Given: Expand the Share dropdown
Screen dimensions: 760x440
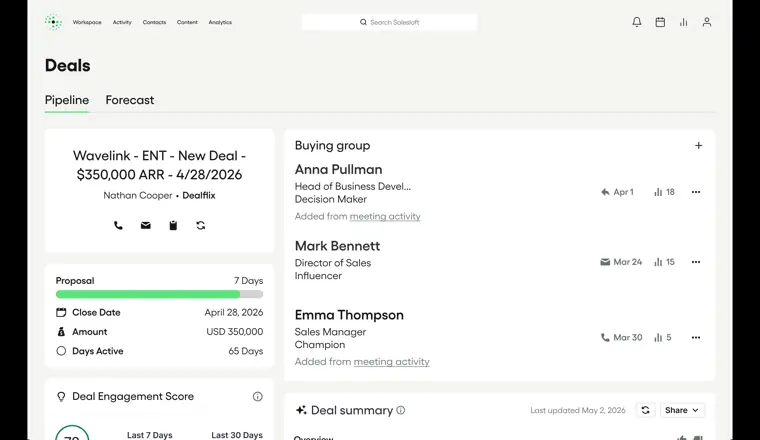Looking at the screenshot, I should click(x=682, y=410).
